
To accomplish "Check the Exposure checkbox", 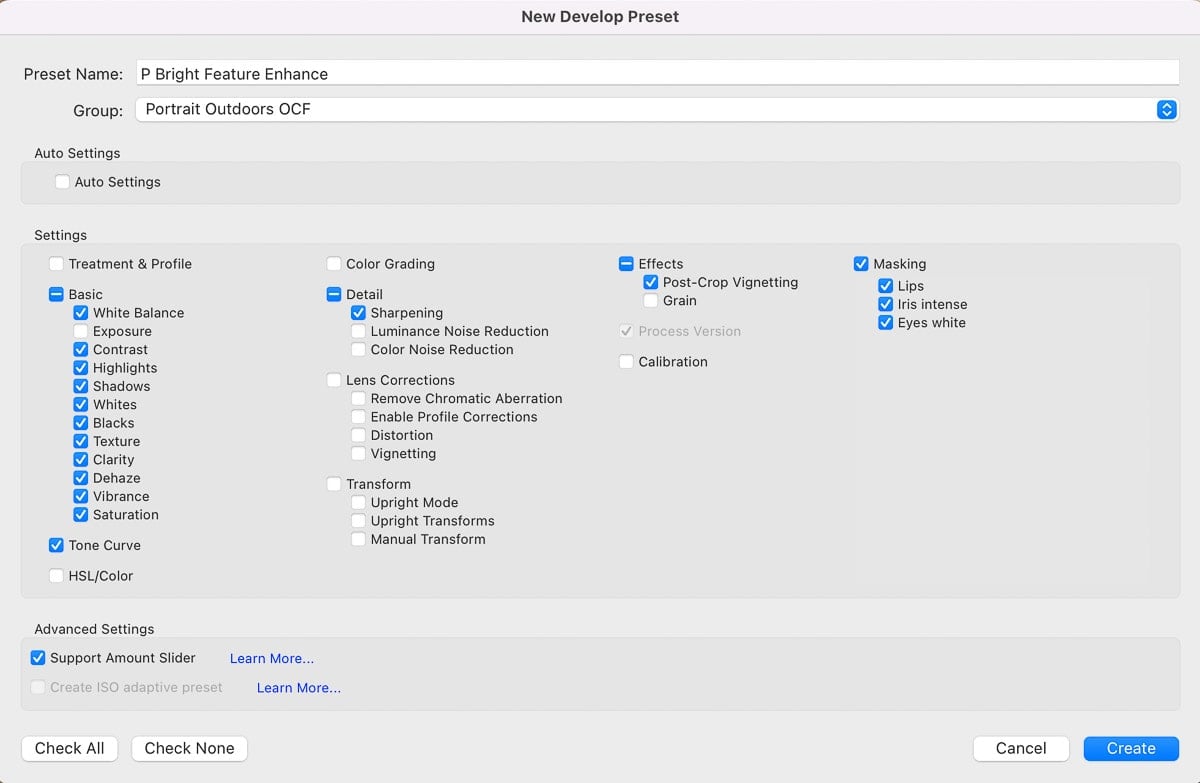I will [x=81, y=331].
